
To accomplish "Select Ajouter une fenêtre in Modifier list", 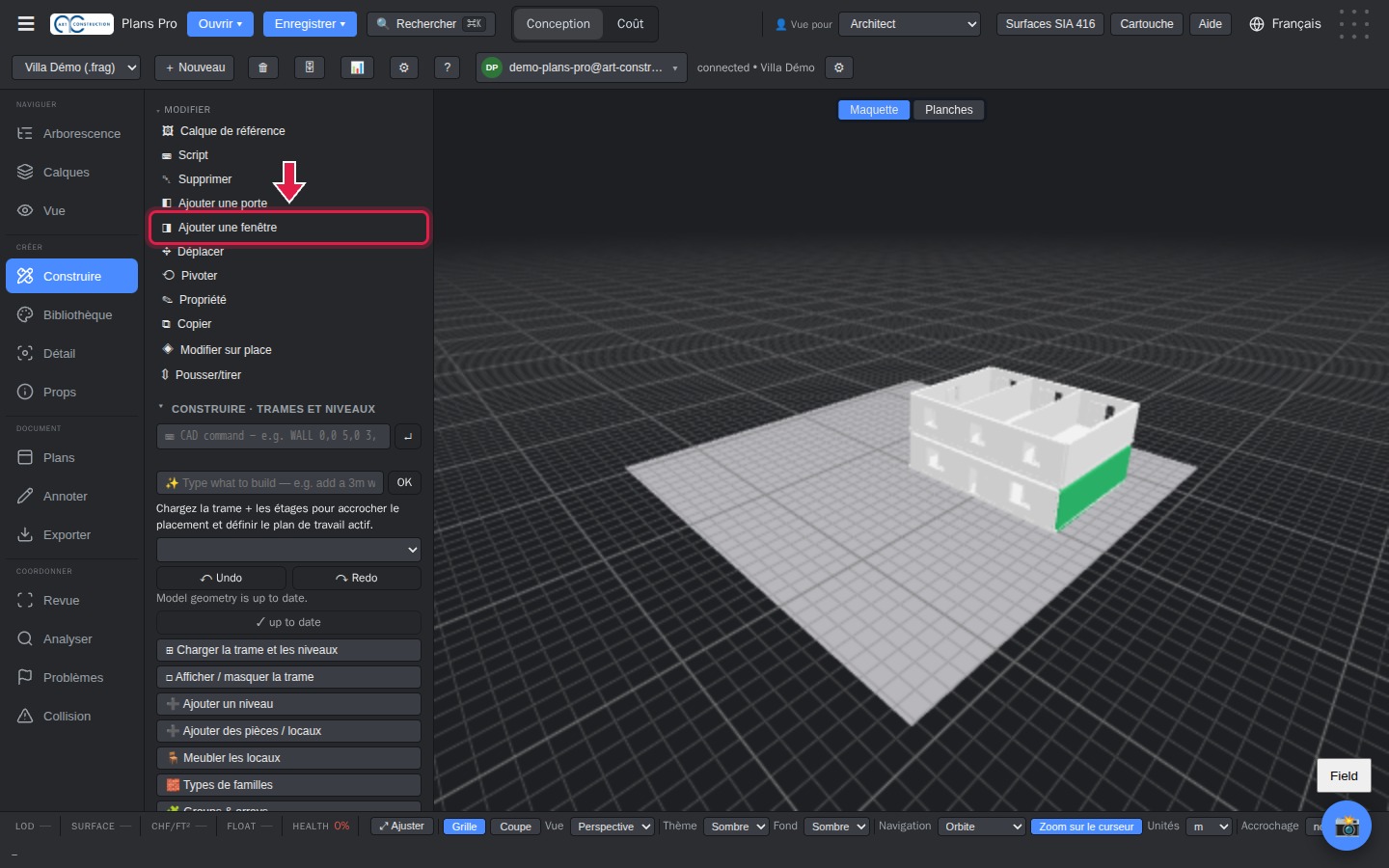I will click(x=288, y=228).
